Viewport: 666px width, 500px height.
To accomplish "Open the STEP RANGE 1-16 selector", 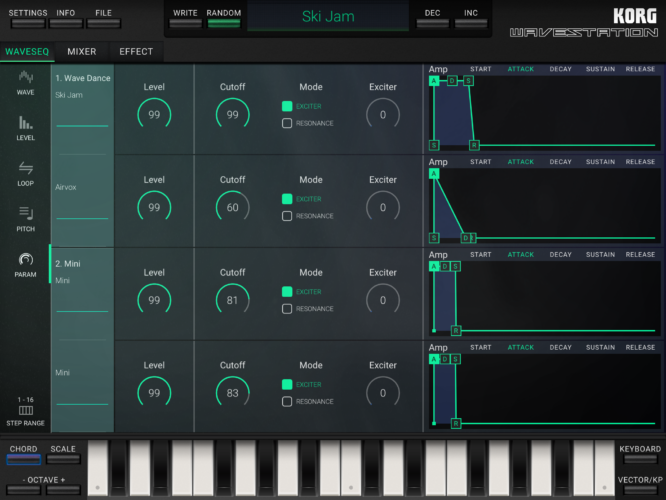I will point(25,411).
